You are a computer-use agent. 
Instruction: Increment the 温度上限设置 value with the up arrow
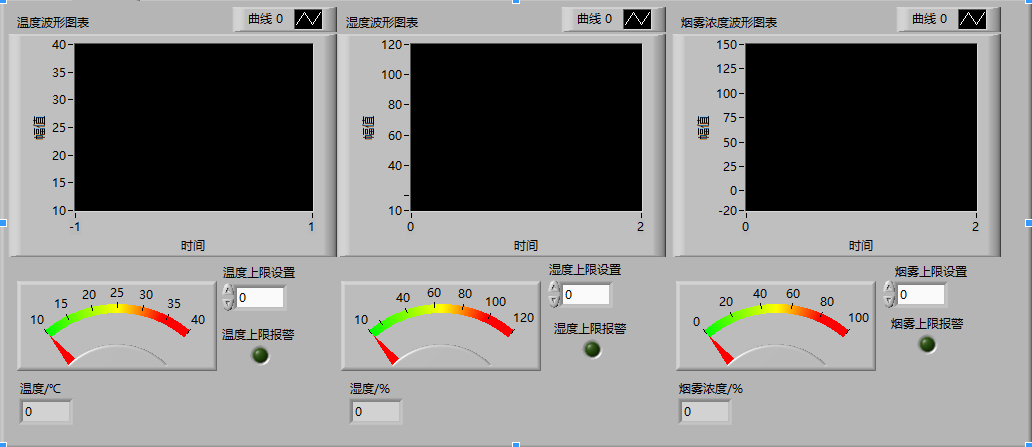(x=228, y=291)
